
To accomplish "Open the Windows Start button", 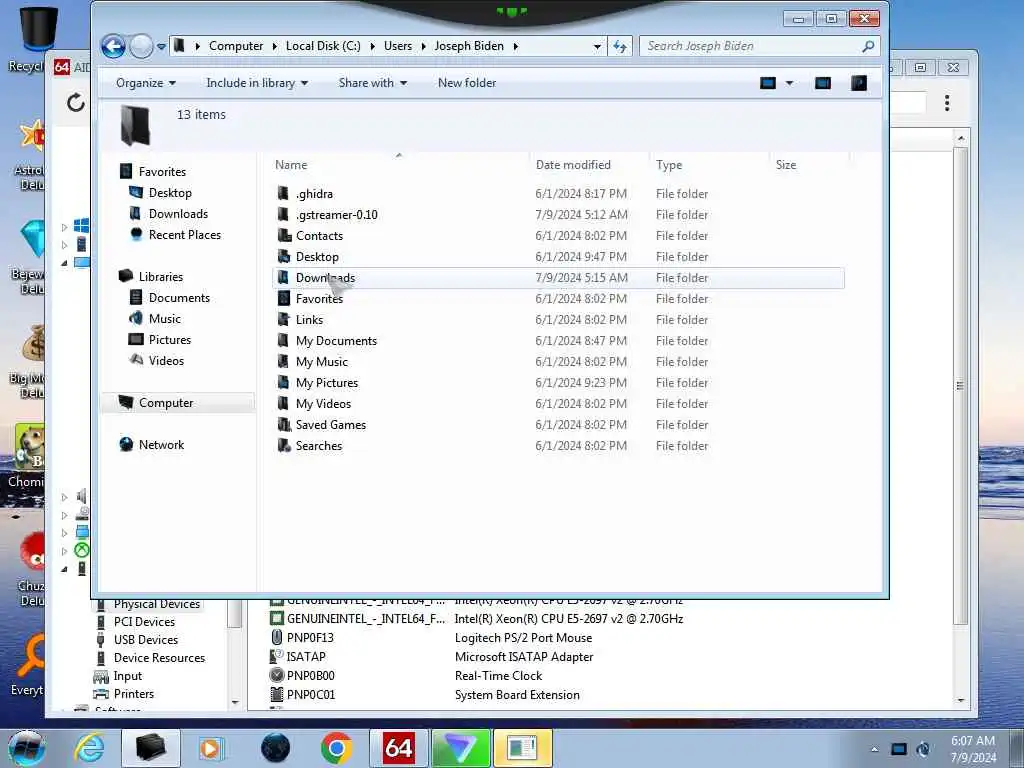I will (27, 748).
